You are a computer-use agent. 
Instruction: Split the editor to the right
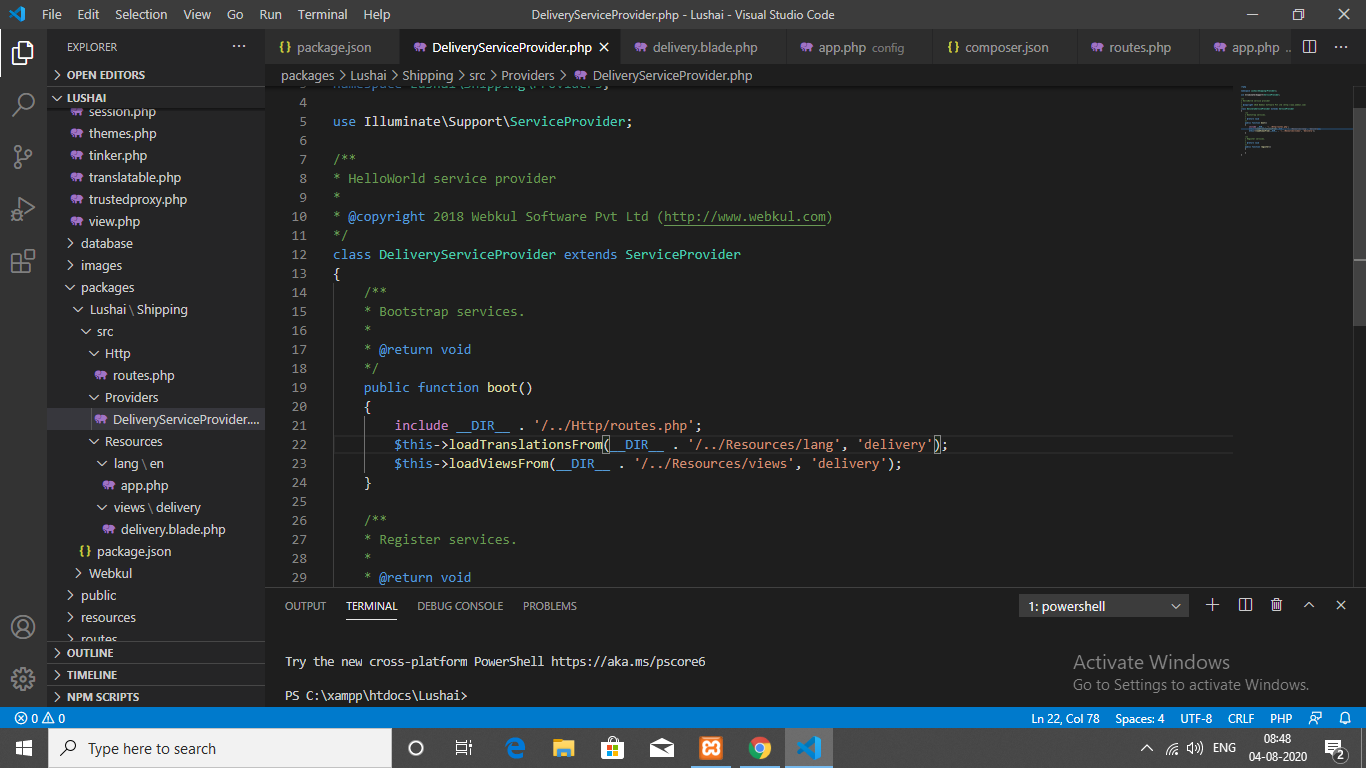tap(1309, 47)
